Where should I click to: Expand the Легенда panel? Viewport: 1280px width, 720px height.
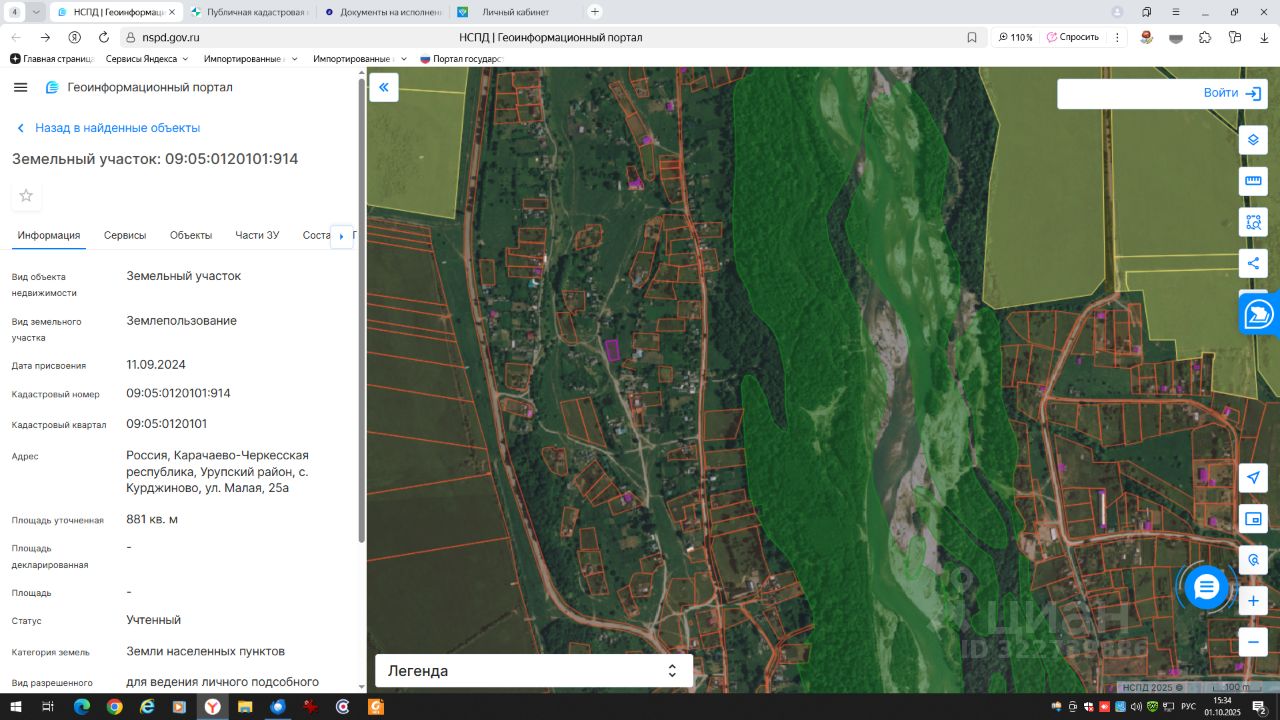point(534,670)
